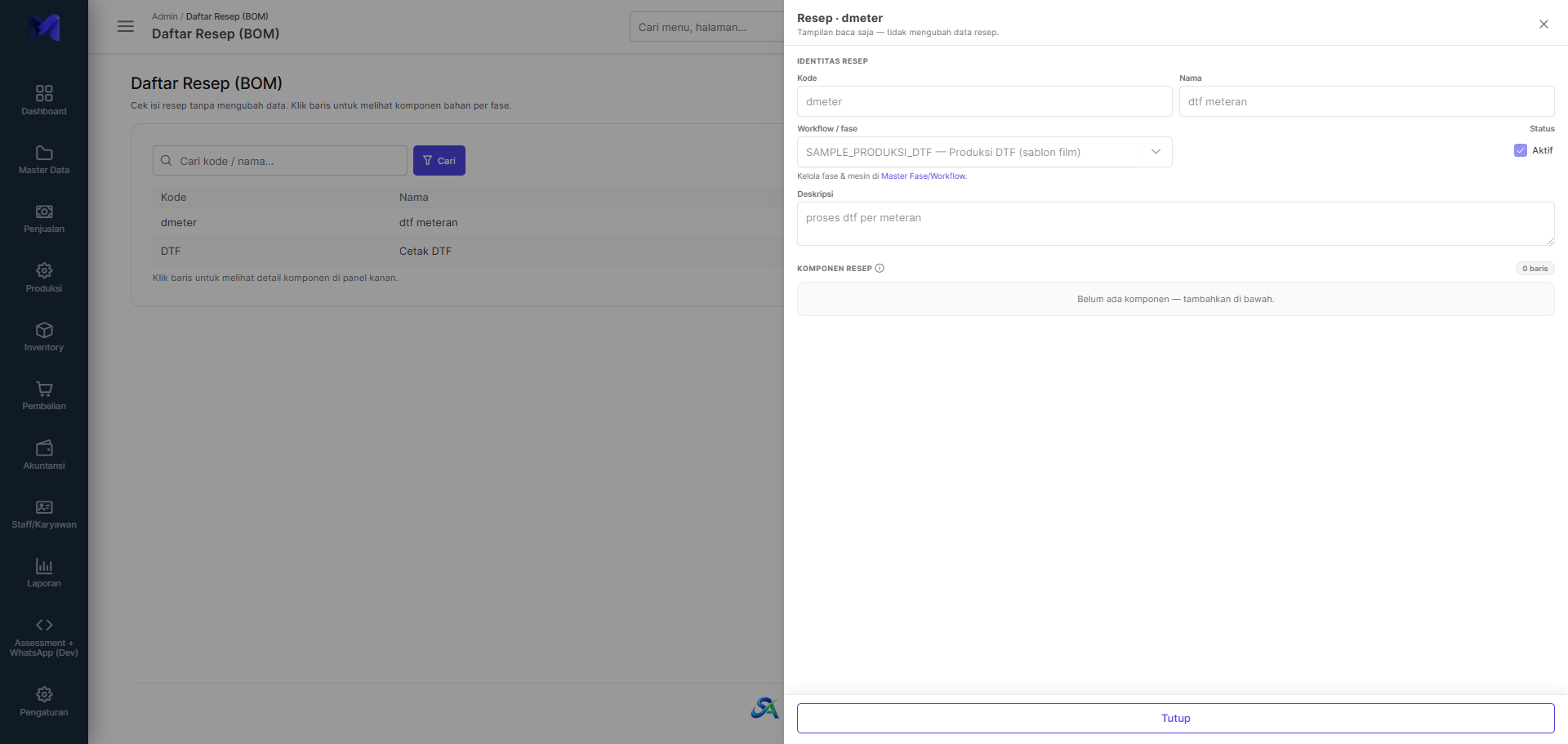Open Assessment + WhatsApp (Dev) icon
The image size is (1568, 744).
pos(44,625)
